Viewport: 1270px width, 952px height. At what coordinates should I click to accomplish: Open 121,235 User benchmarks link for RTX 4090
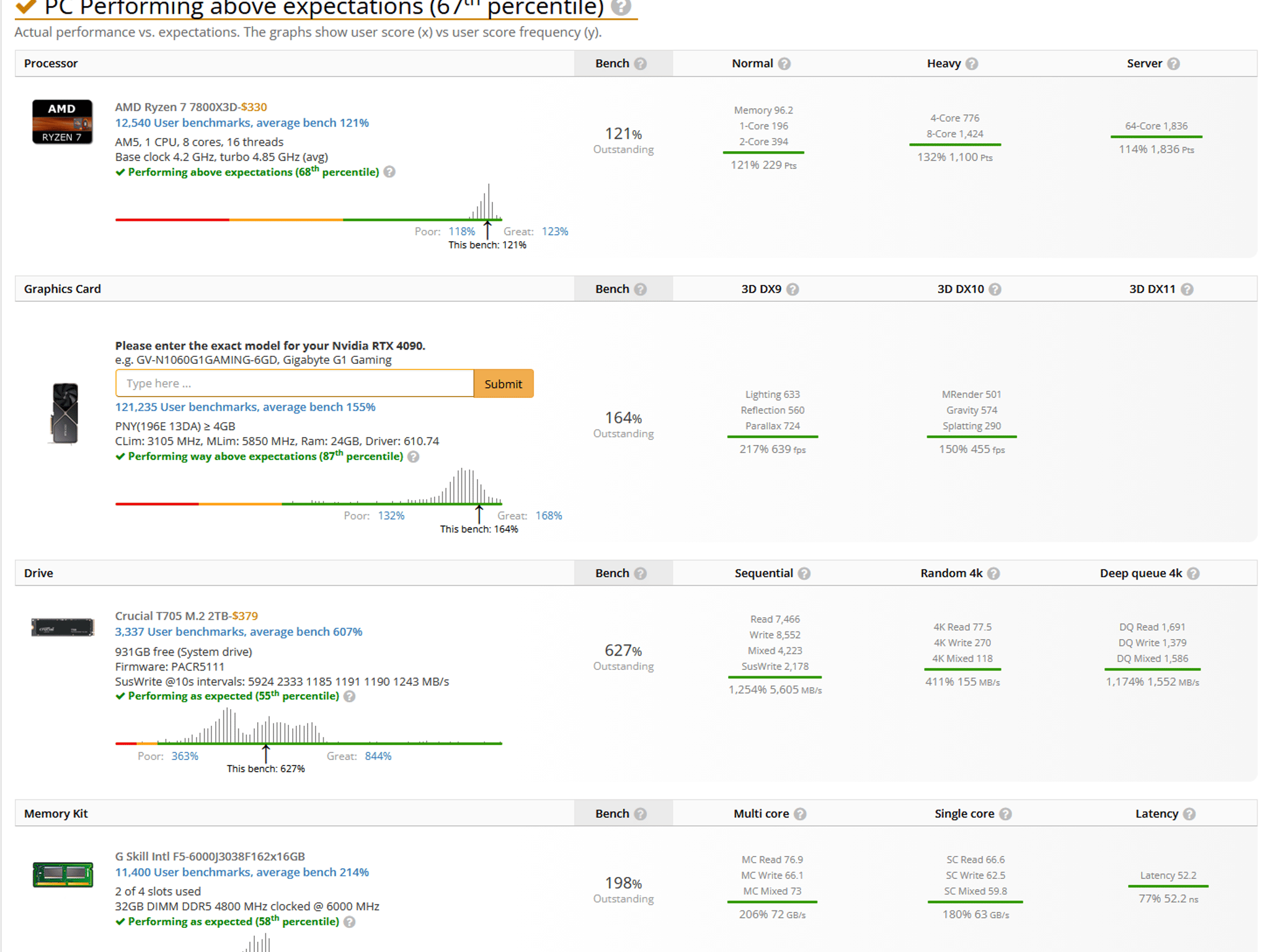coord(245,407)
